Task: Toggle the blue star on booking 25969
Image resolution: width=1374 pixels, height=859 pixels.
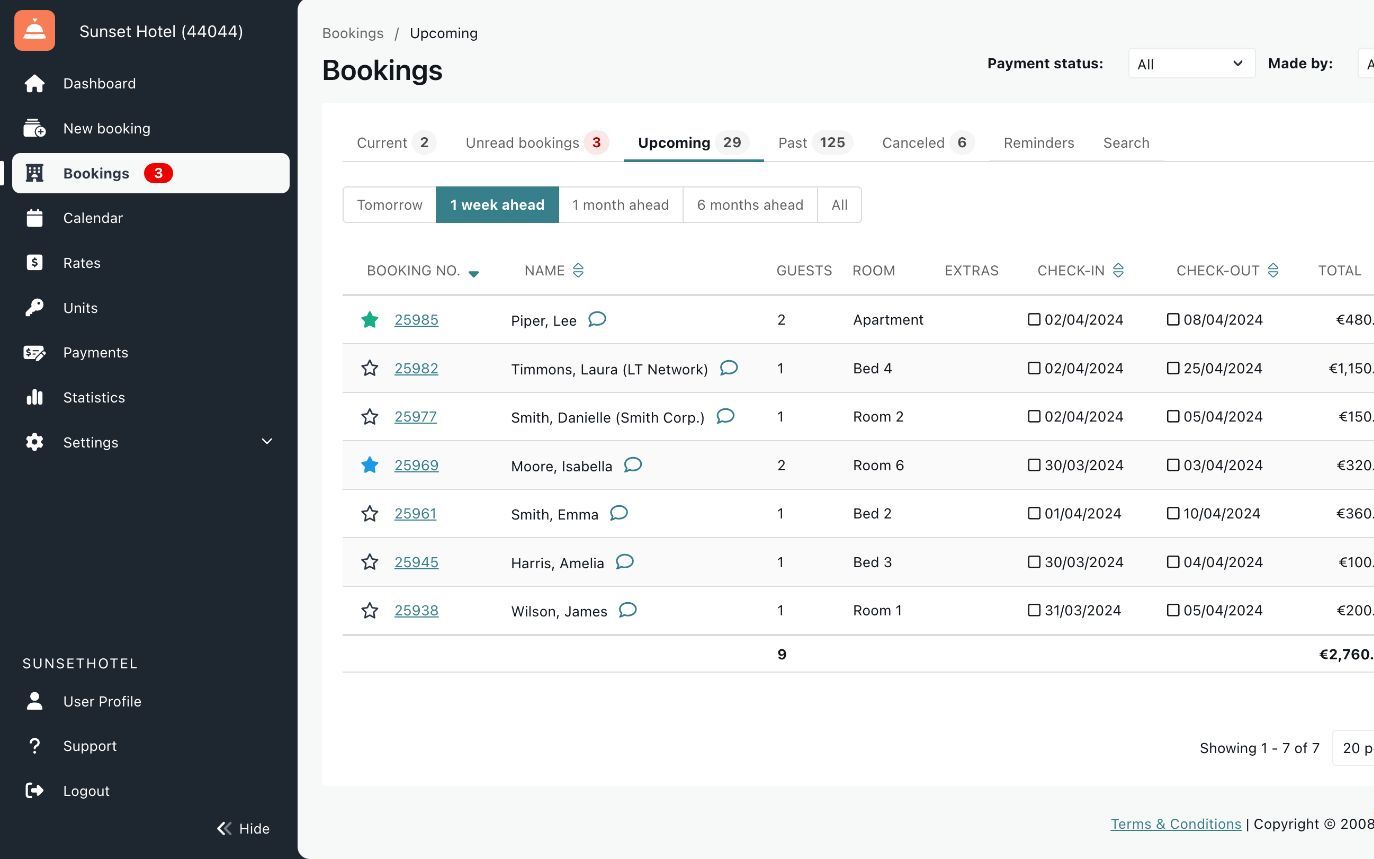Action: pyautogui.click(x=370, y=465)
